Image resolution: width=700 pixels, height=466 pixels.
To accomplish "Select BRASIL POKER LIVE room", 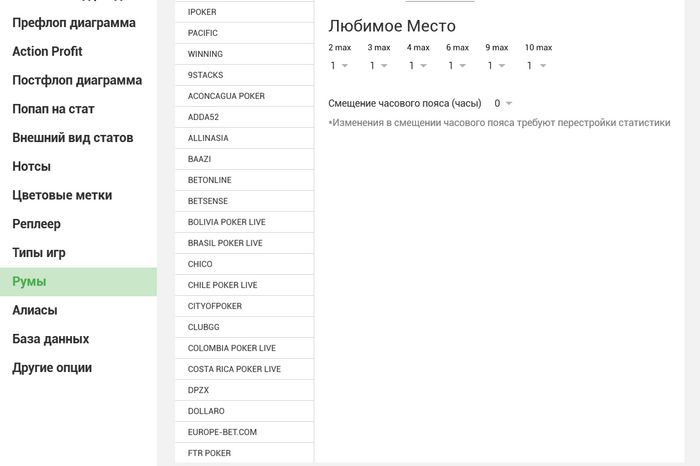I will click(x=244, y=243).
